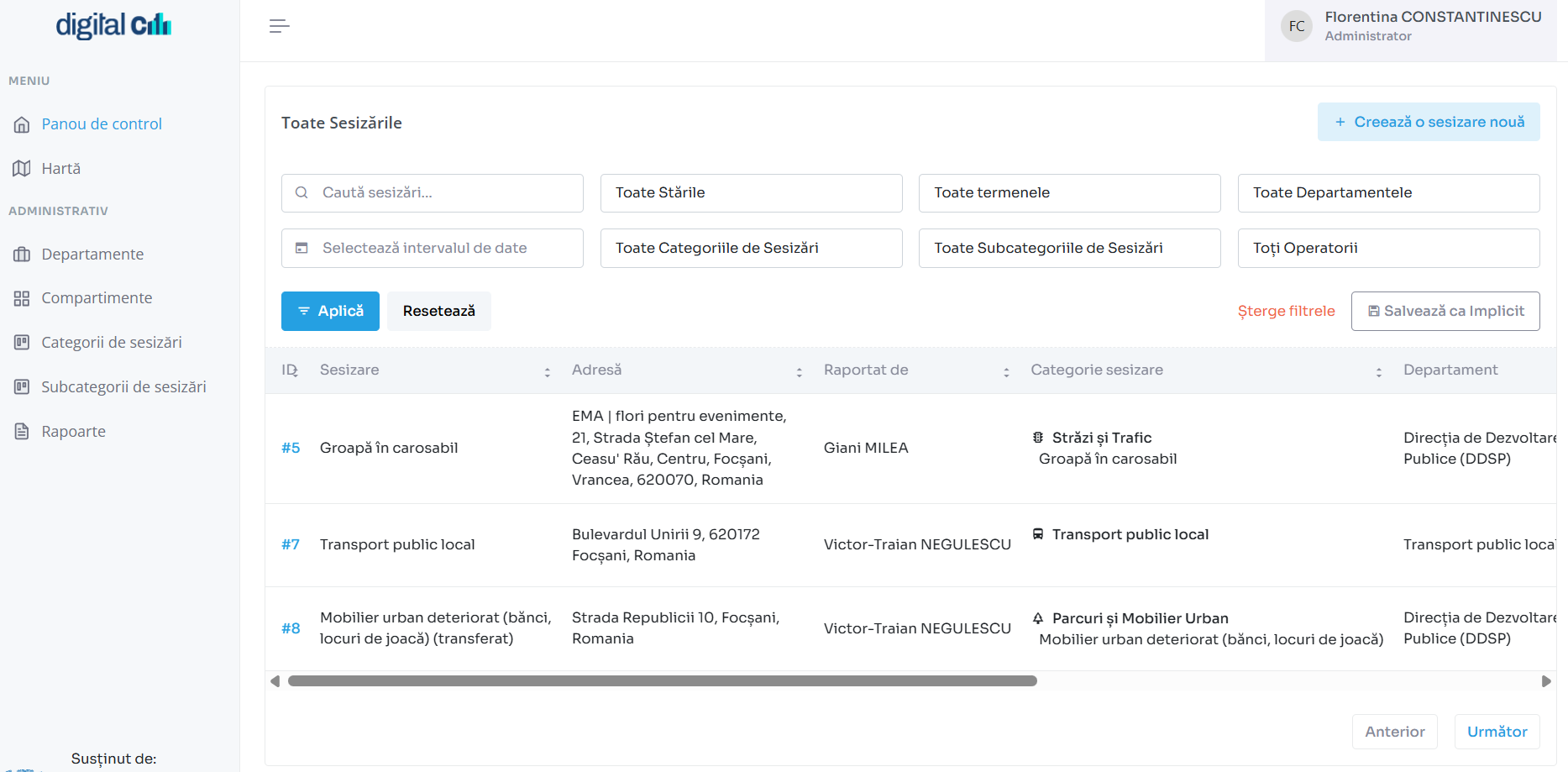
Task: Click the Resetează button
Action: 438,311
